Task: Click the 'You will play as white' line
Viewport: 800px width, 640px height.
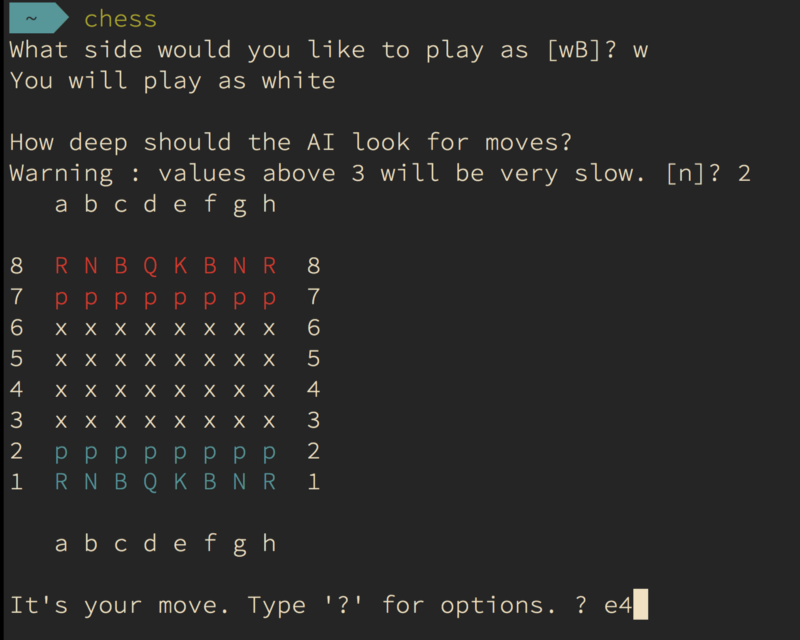Action: point(172,81)
